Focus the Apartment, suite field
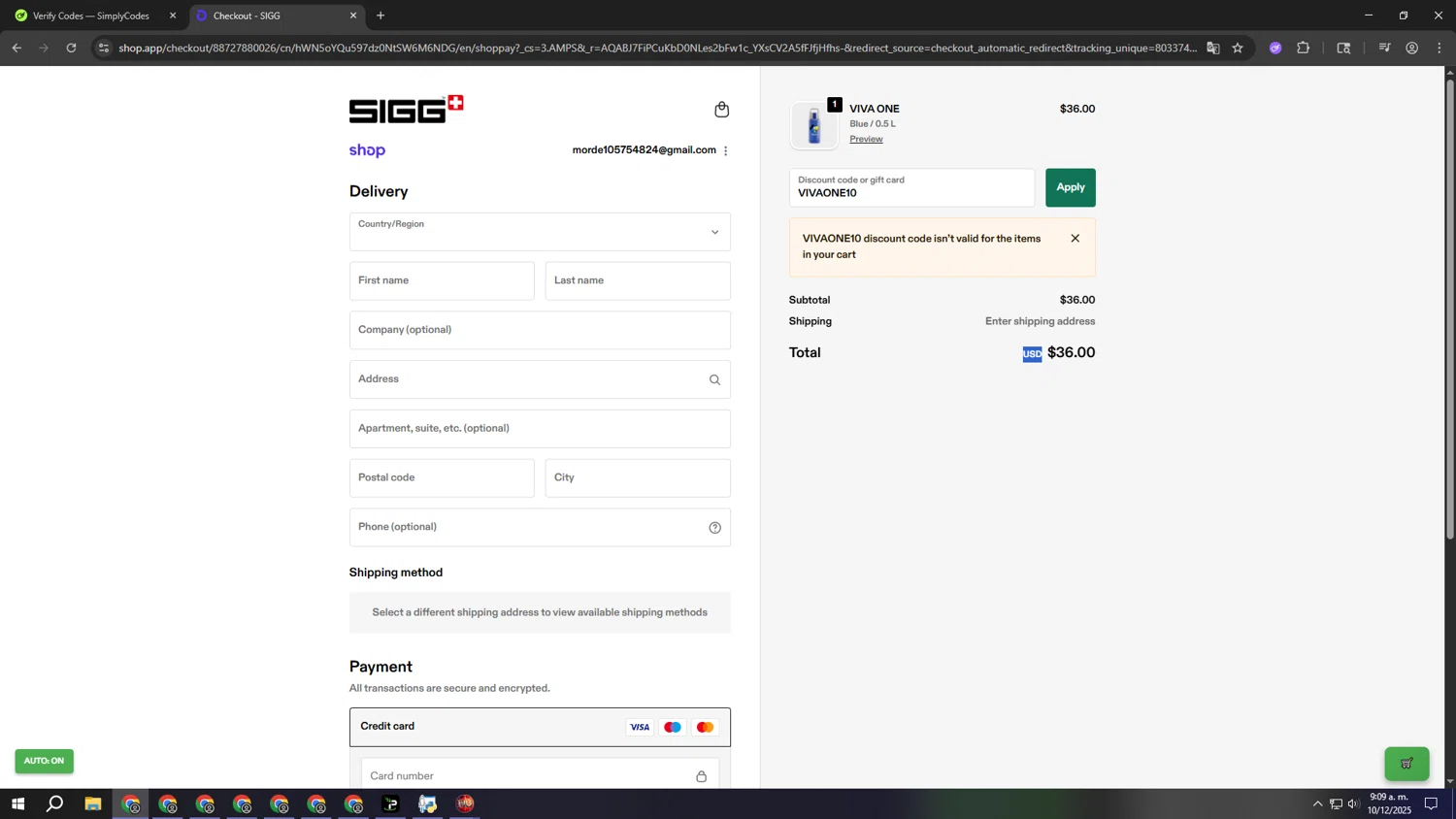The image size is (1456, 819). [x=540, y=429]
